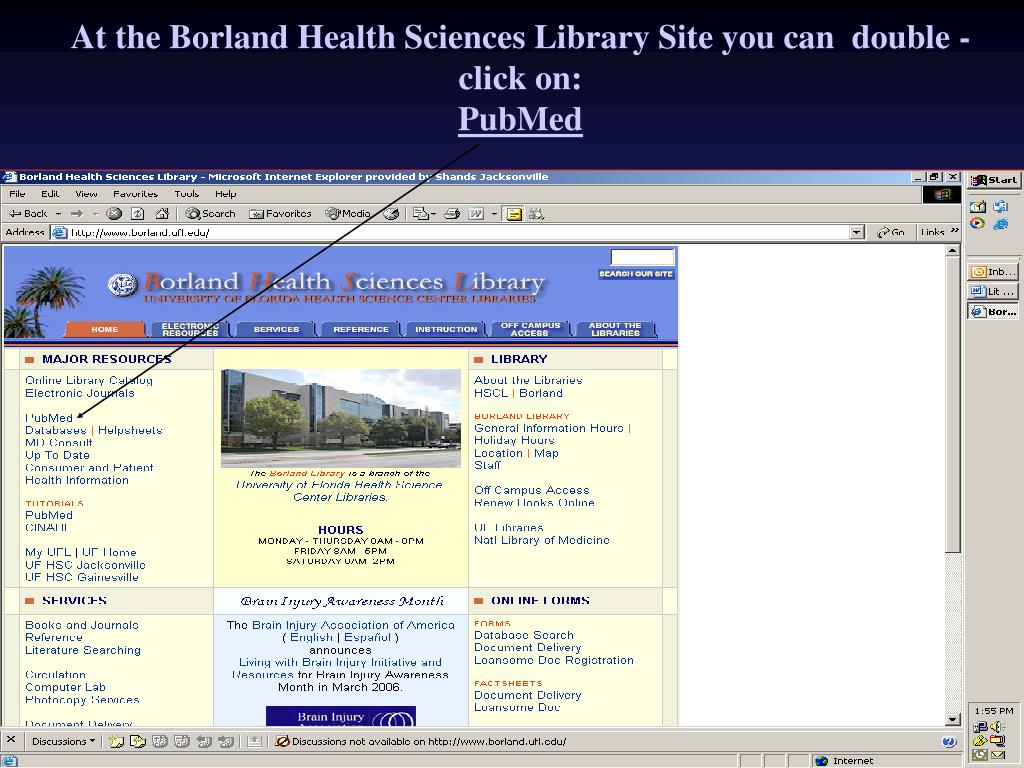Viewport: 1024px width, 768px height.
Task: Open the Loansome Doc Registration link
Action: [x=554, y=660]
